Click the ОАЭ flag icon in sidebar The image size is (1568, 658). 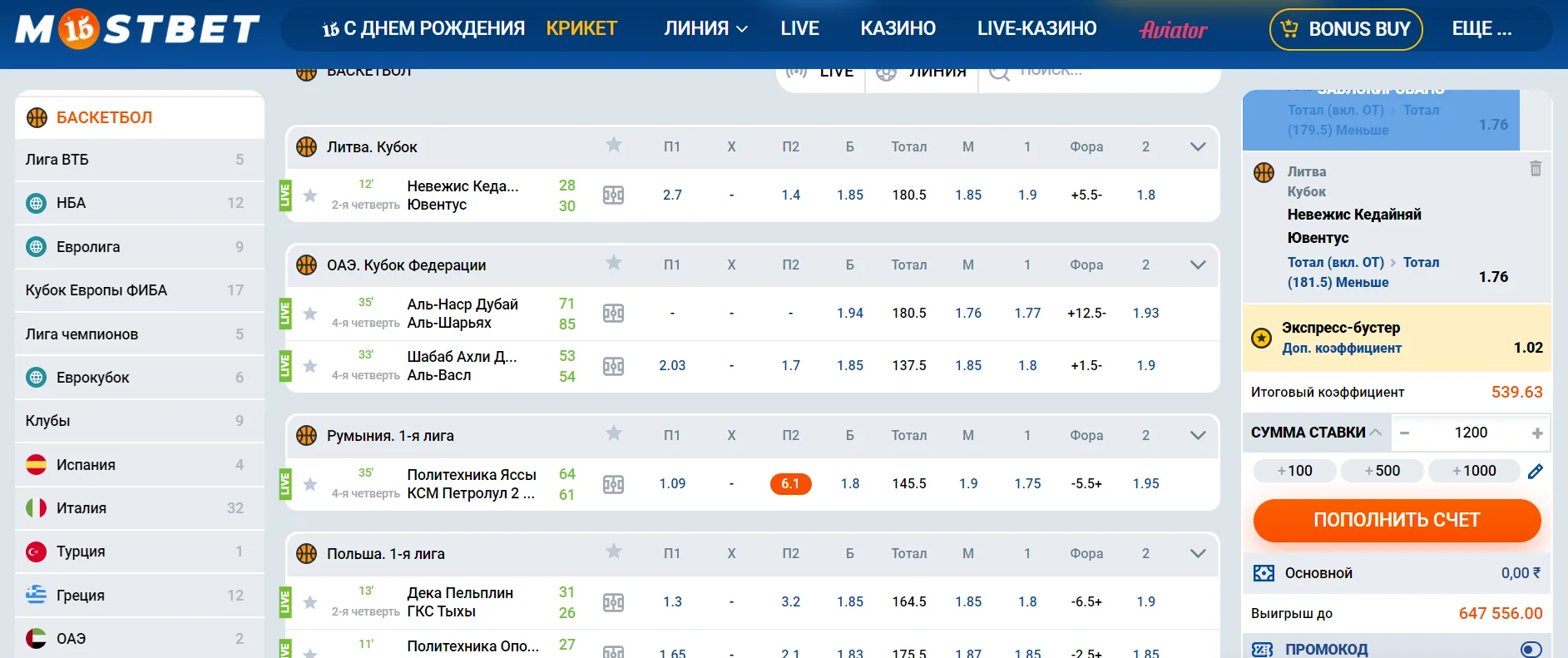coord(37,638)
